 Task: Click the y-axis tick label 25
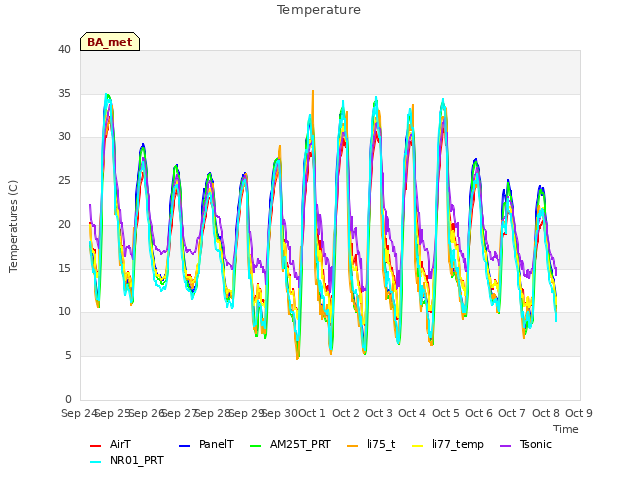[64, 180]
